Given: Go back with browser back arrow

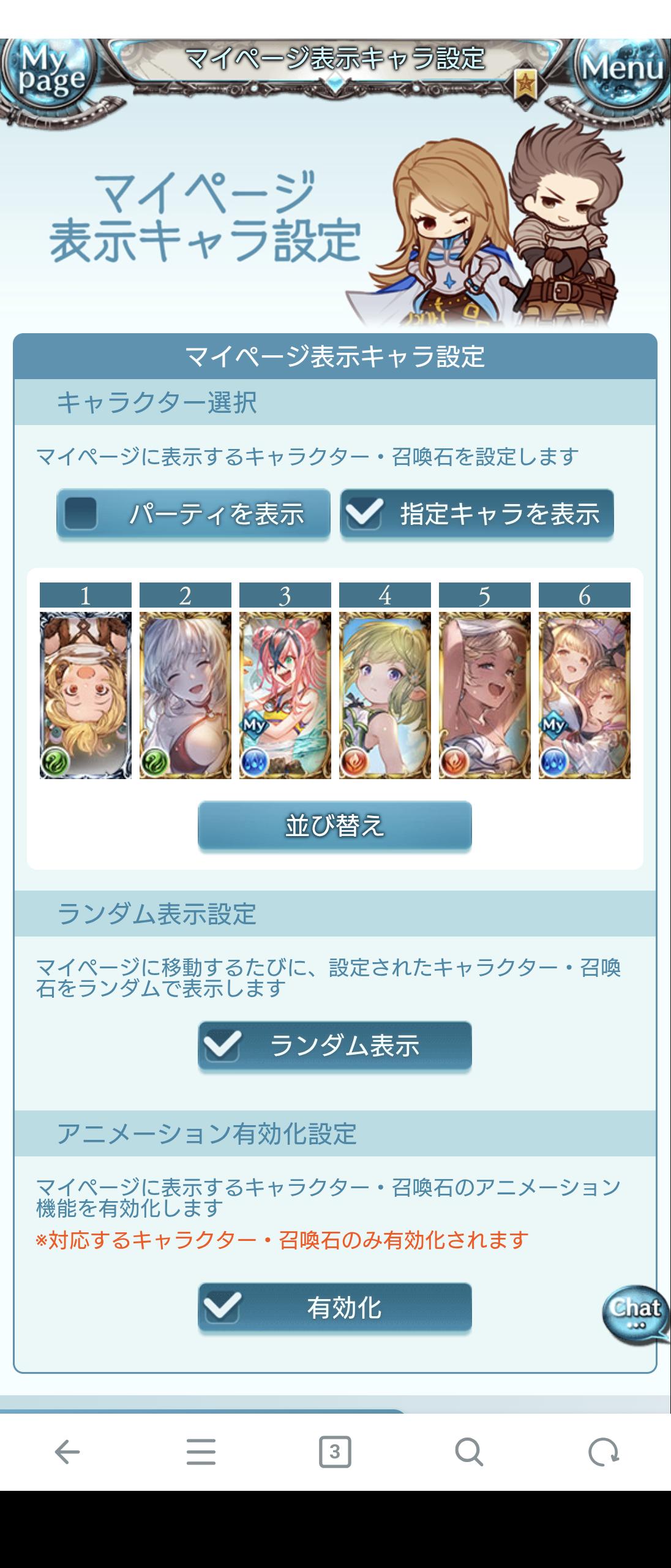Looking at the screenshot, I should point(67,1452).
